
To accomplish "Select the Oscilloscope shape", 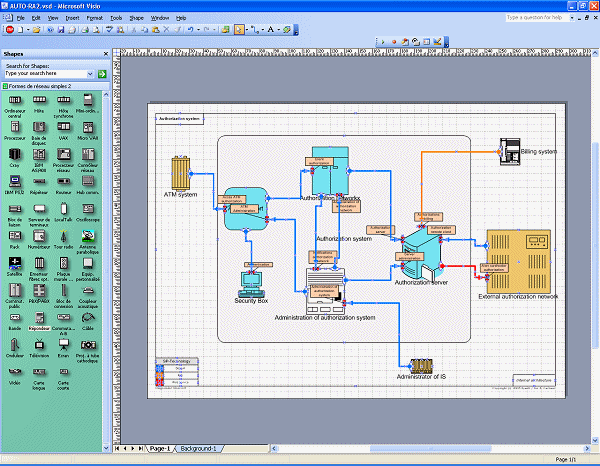I will pos(88,212).
